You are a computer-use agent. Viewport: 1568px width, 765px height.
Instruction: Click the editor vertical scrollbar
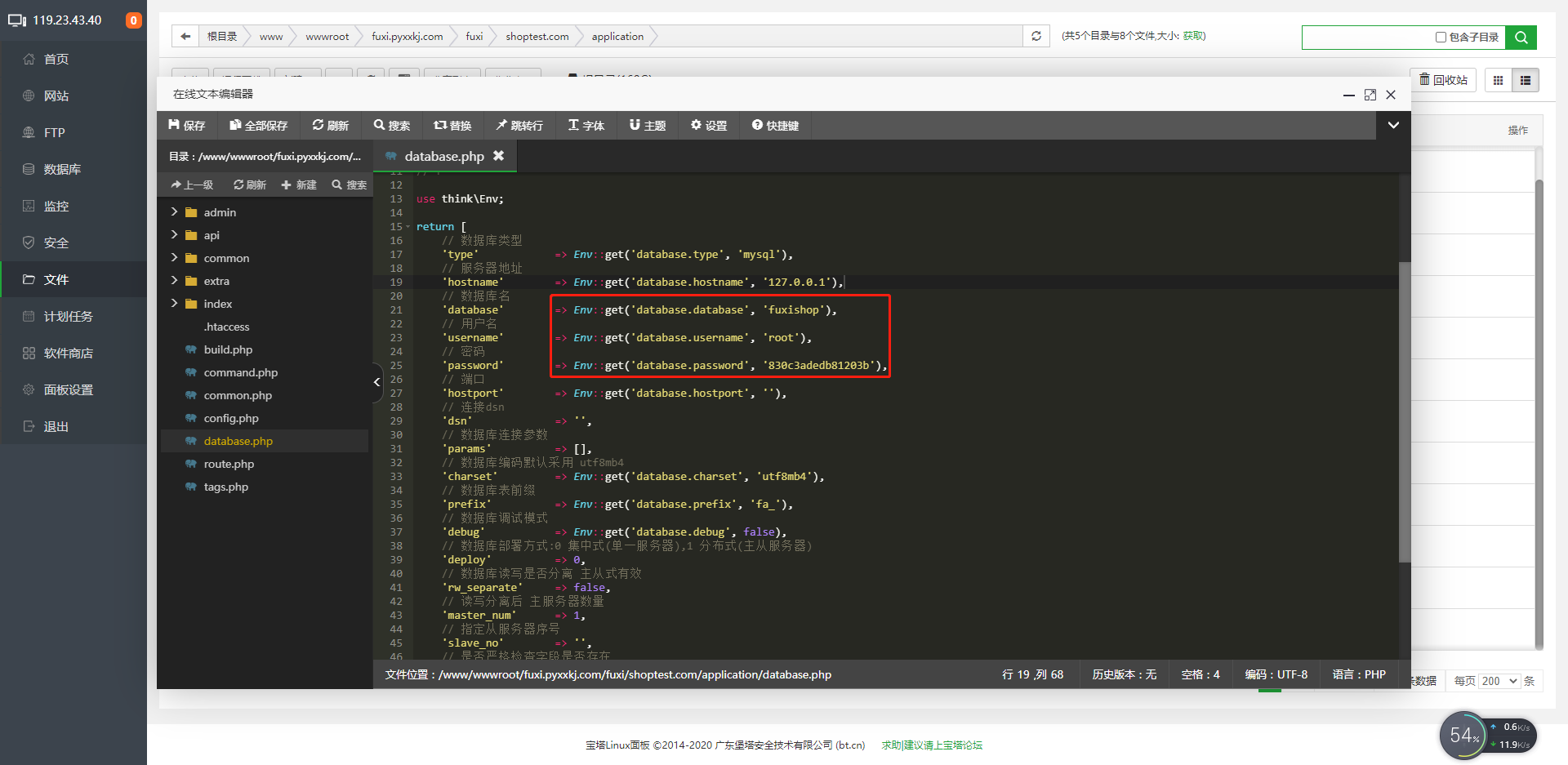[x=1405, y=412]
